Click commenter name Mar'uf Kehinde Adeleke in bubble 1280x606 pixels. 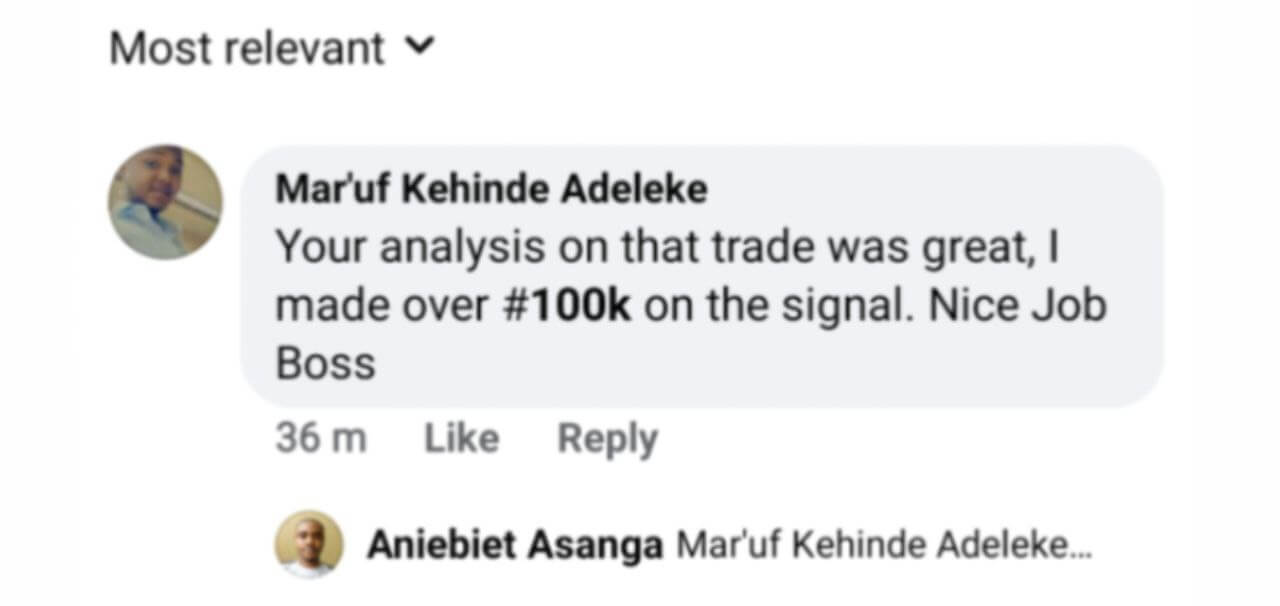coord(491,190)
